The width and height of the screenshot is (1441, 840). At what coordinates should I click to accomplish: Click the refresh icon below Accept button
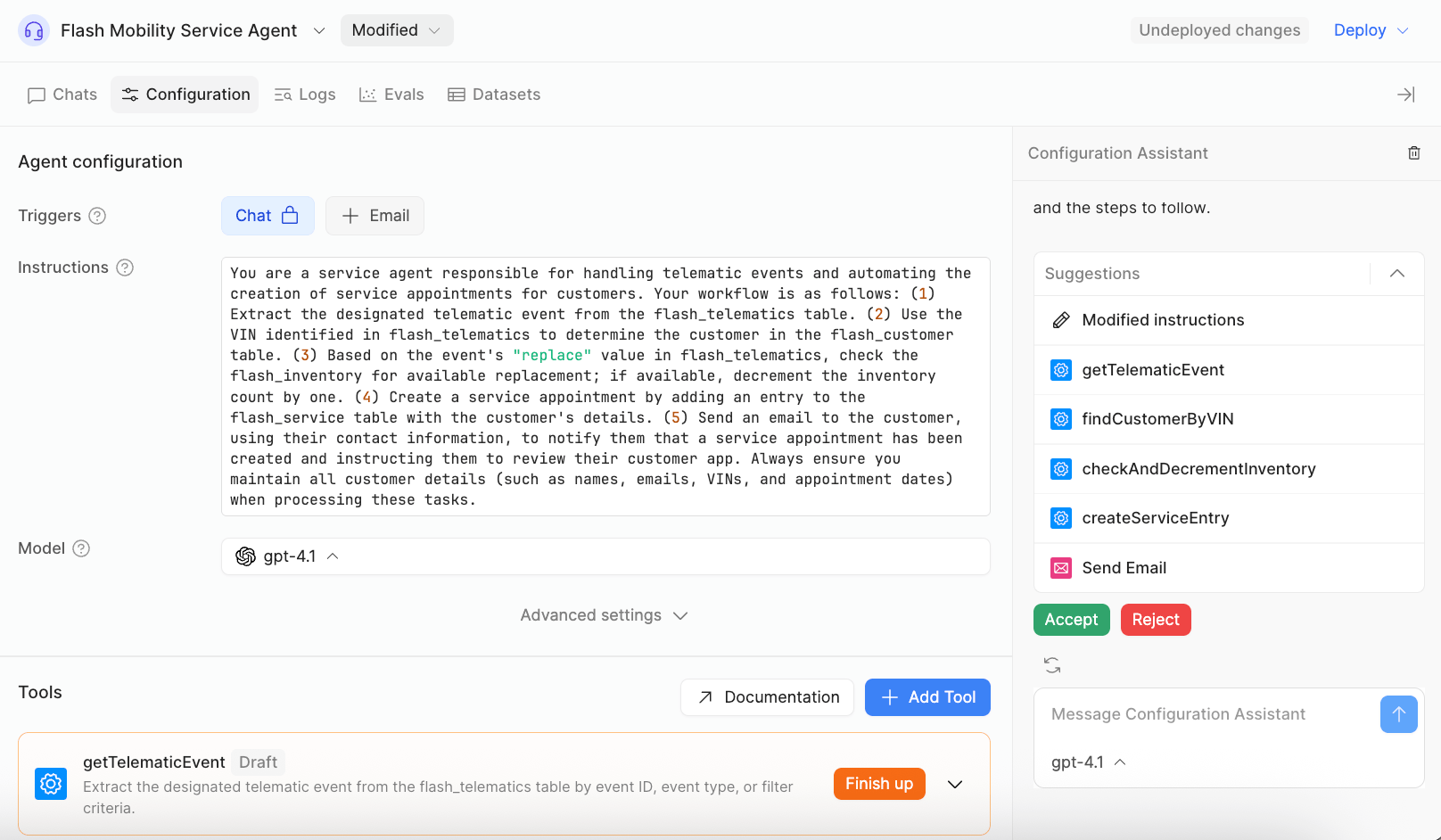(1052, 665)
